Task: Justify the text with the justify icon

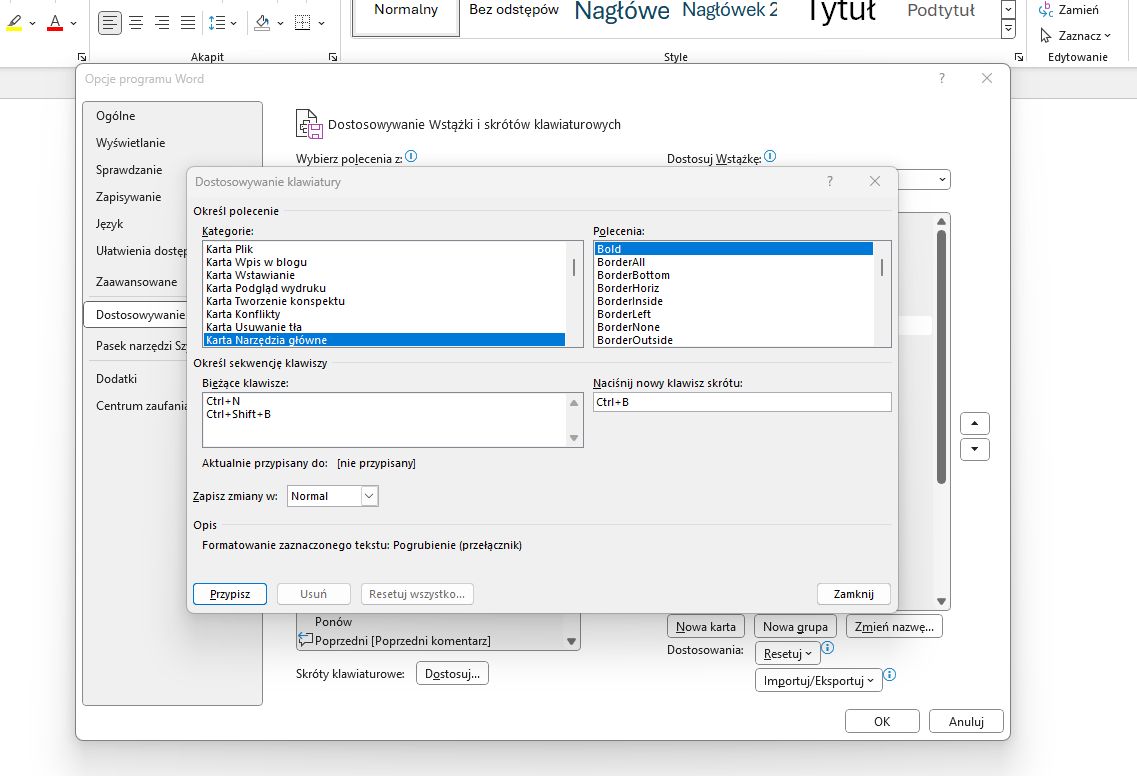Action: pos(188,22)
